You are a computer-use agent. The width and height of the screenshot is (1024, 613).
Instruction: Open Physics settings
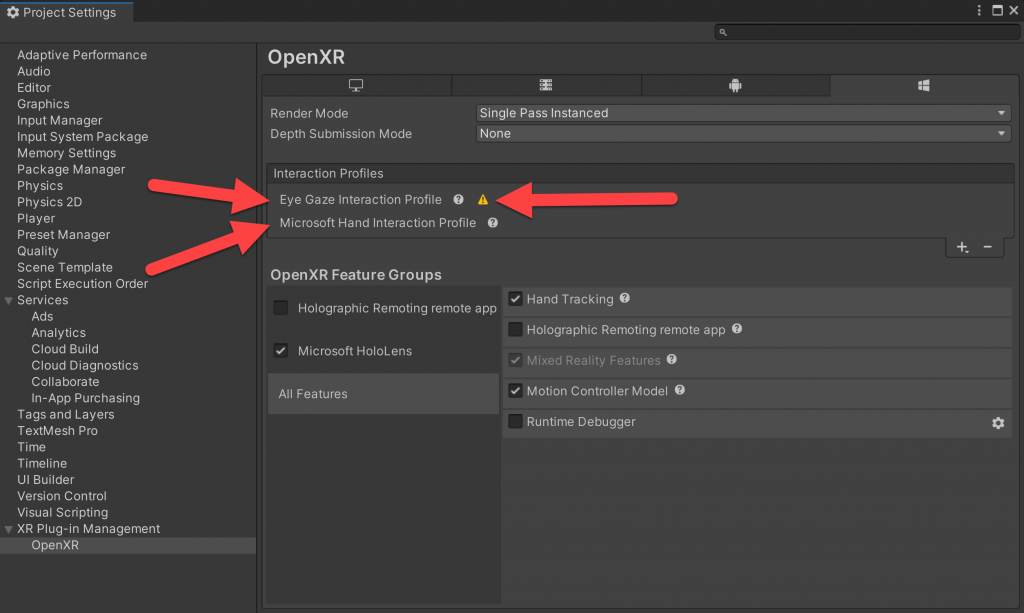click(x=40, y=185)
